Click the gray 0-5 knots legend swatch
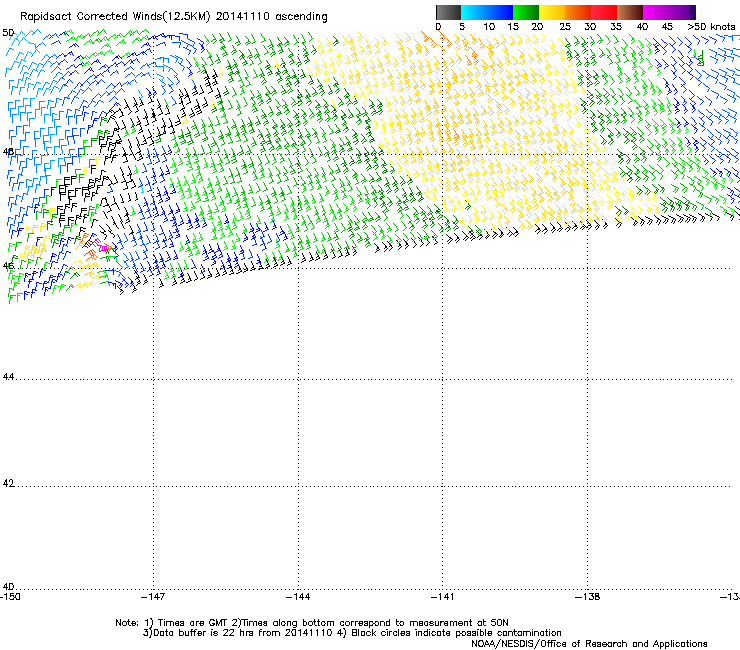The width and height of the screenshot is (740, 650). (x=448, y=12)
